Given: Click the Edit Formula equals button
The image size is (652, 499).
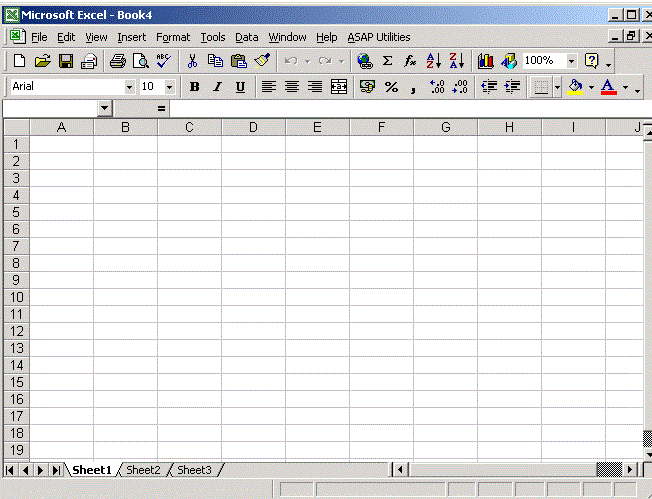Looking at the screenshot, I should 161,109.
